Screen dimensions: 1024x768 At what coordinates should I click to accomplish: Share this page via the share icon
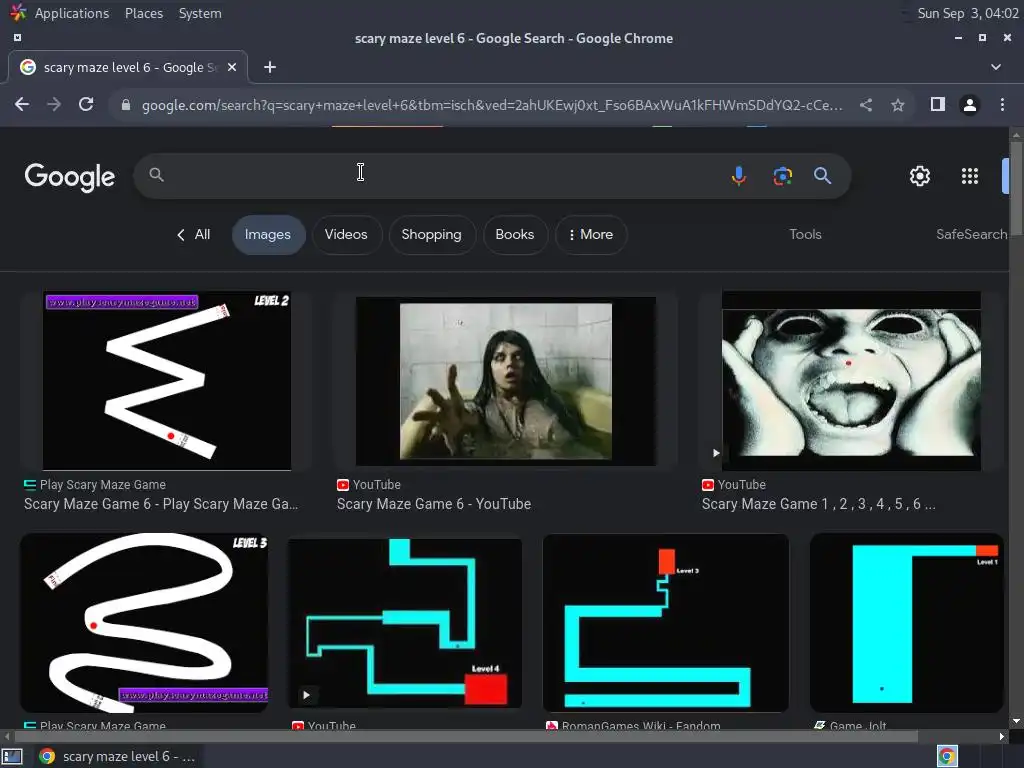(x=866, y=104)
